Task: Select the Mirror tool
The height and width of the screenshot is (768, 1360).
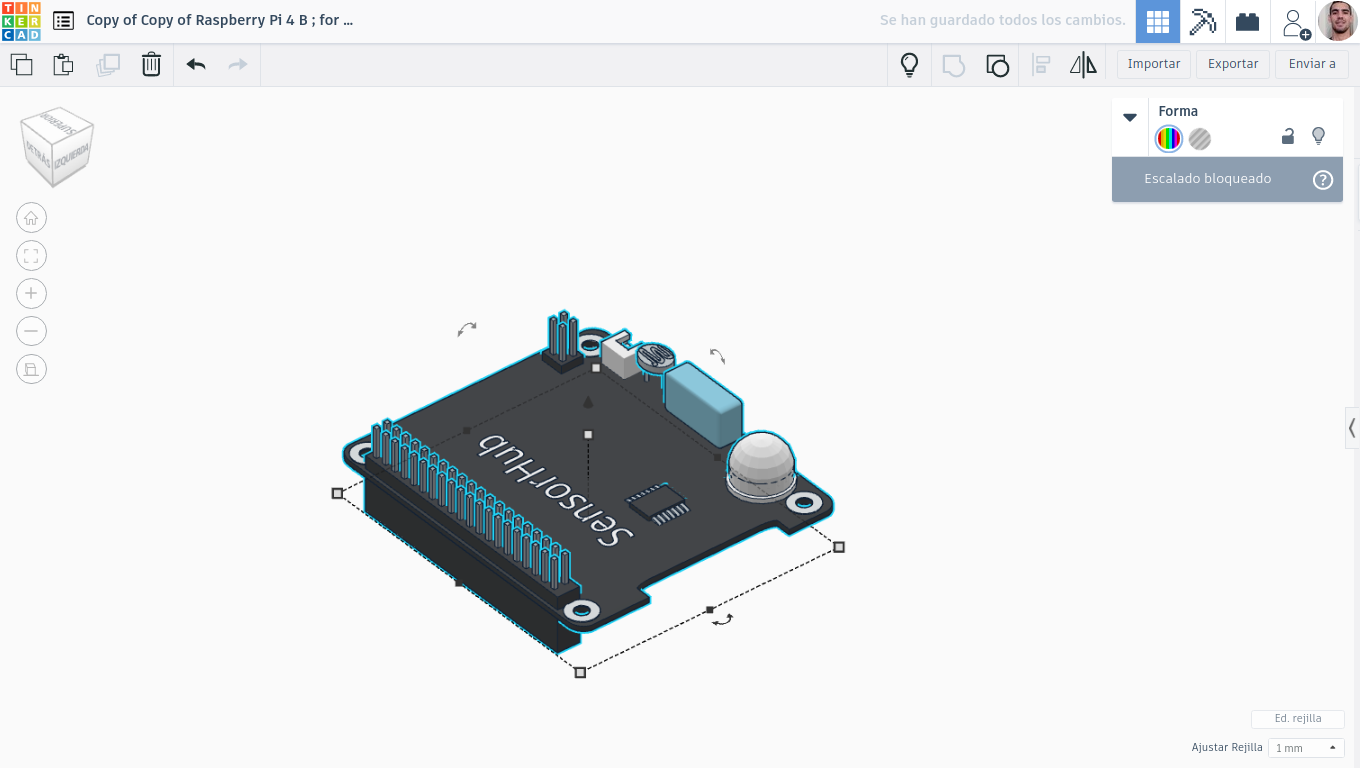Action: pyautogui.click(x=1083, y=65)
